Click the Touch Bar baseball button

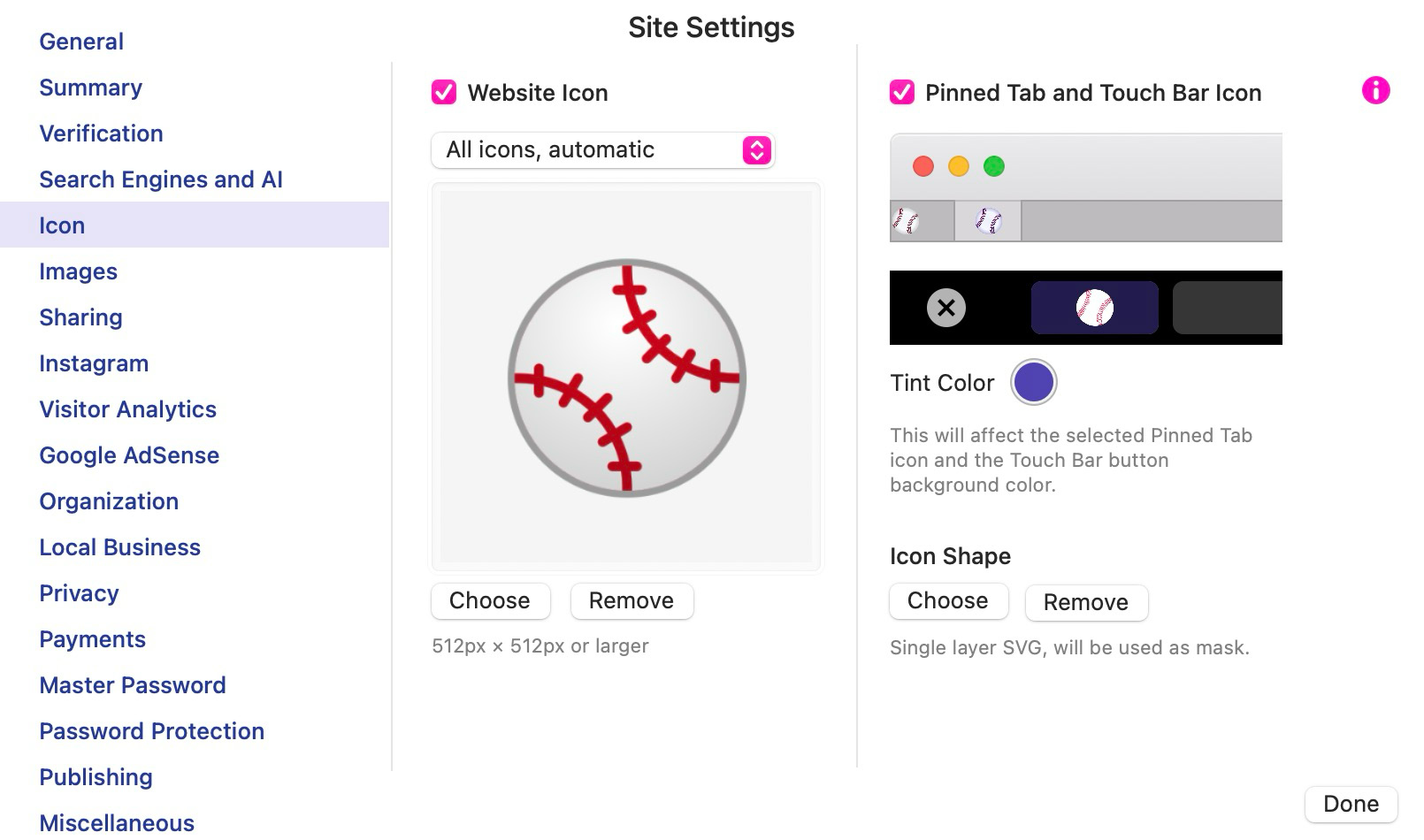tap(1094, 308)
